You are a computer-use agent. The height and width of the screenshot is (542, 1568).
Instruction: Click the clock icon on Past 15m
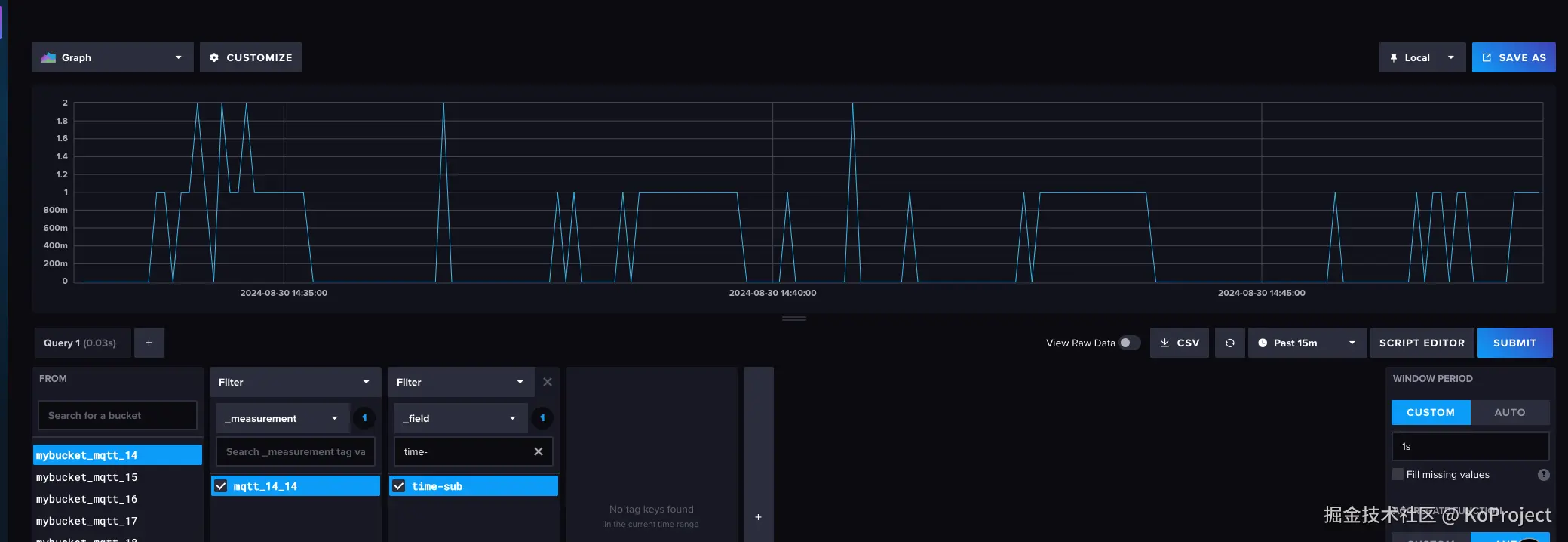pyautogui.click(x=1263, y=343)
